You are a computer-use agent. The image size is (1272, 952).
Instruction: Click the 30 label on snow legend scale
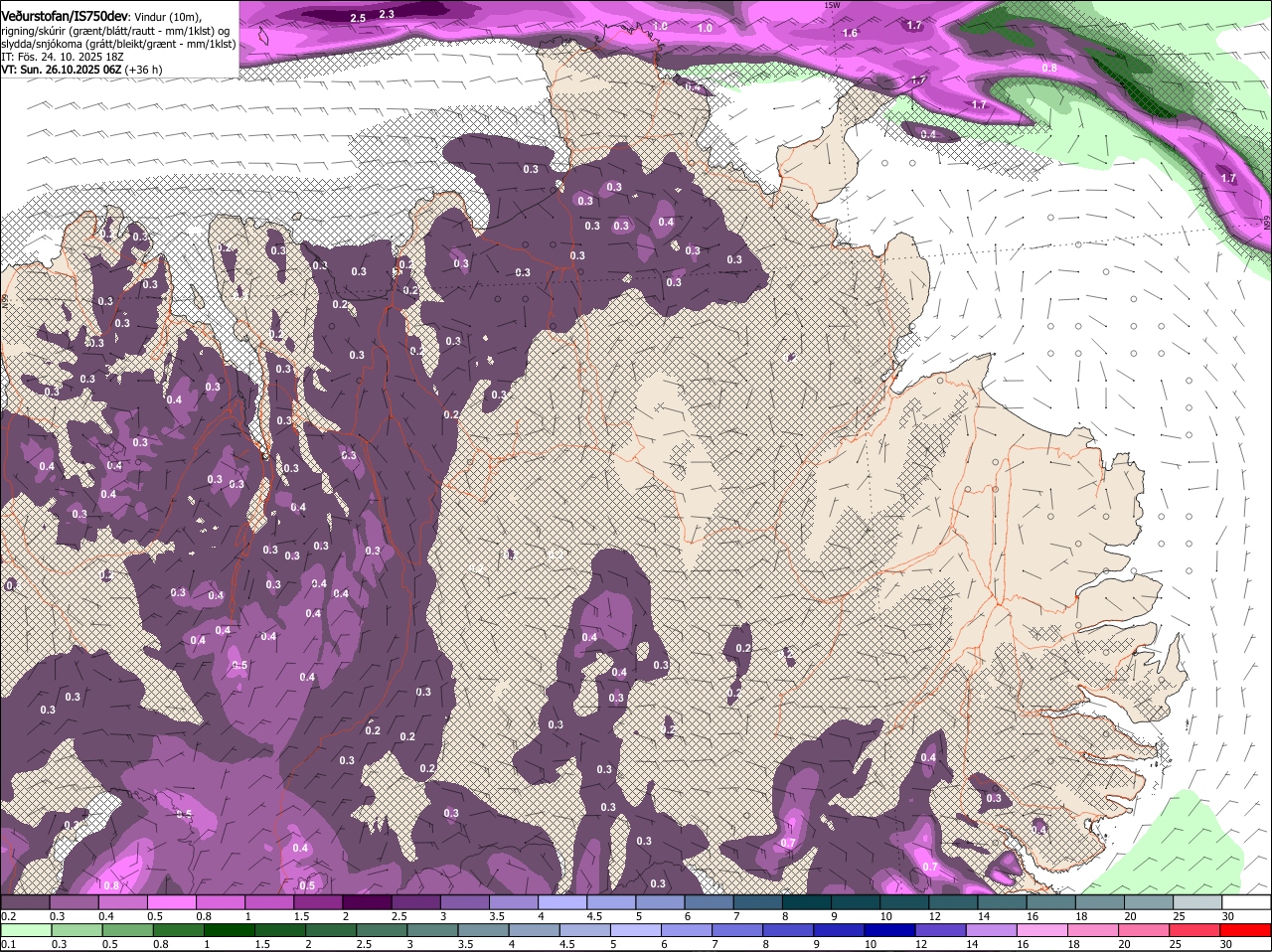(1228, 916)
